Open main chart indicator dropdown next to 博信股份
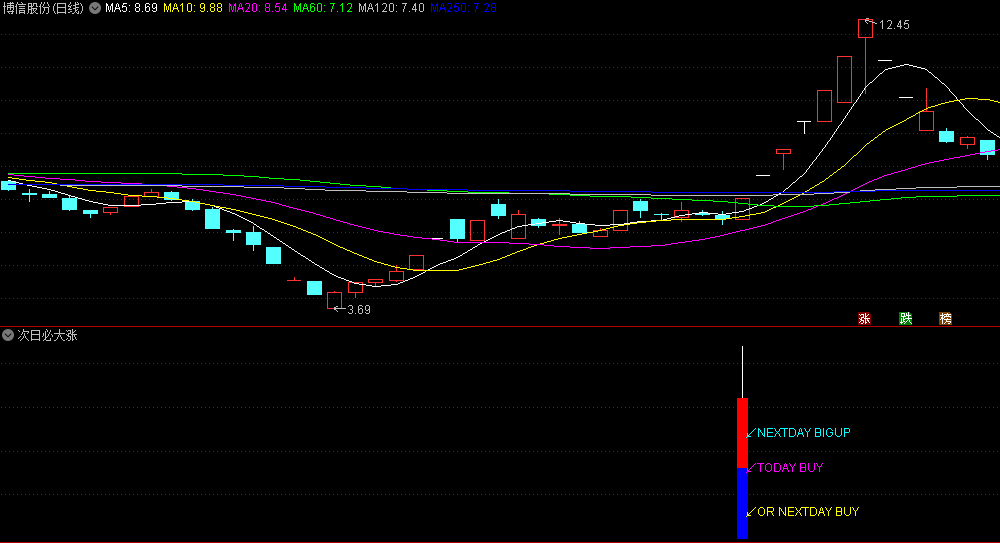This screenshot has height=543, width=1000. [x=94, y=8]
